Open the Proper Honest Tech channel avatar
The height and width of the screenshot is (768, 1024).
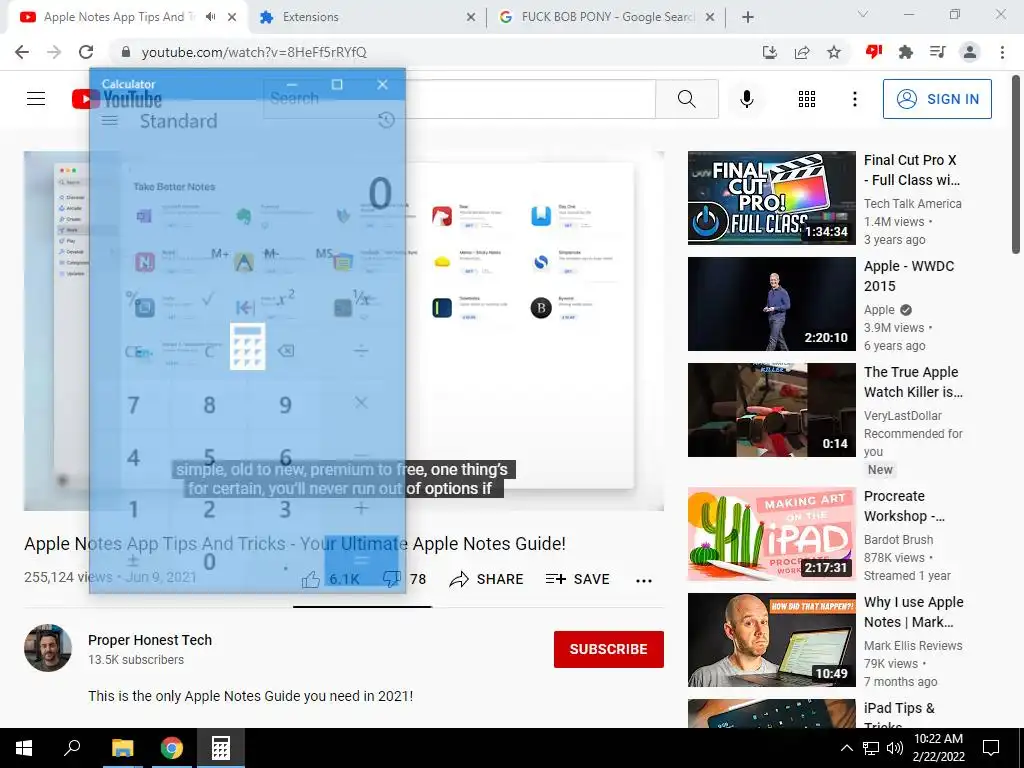pyautogui.click(x=48, y=648)
